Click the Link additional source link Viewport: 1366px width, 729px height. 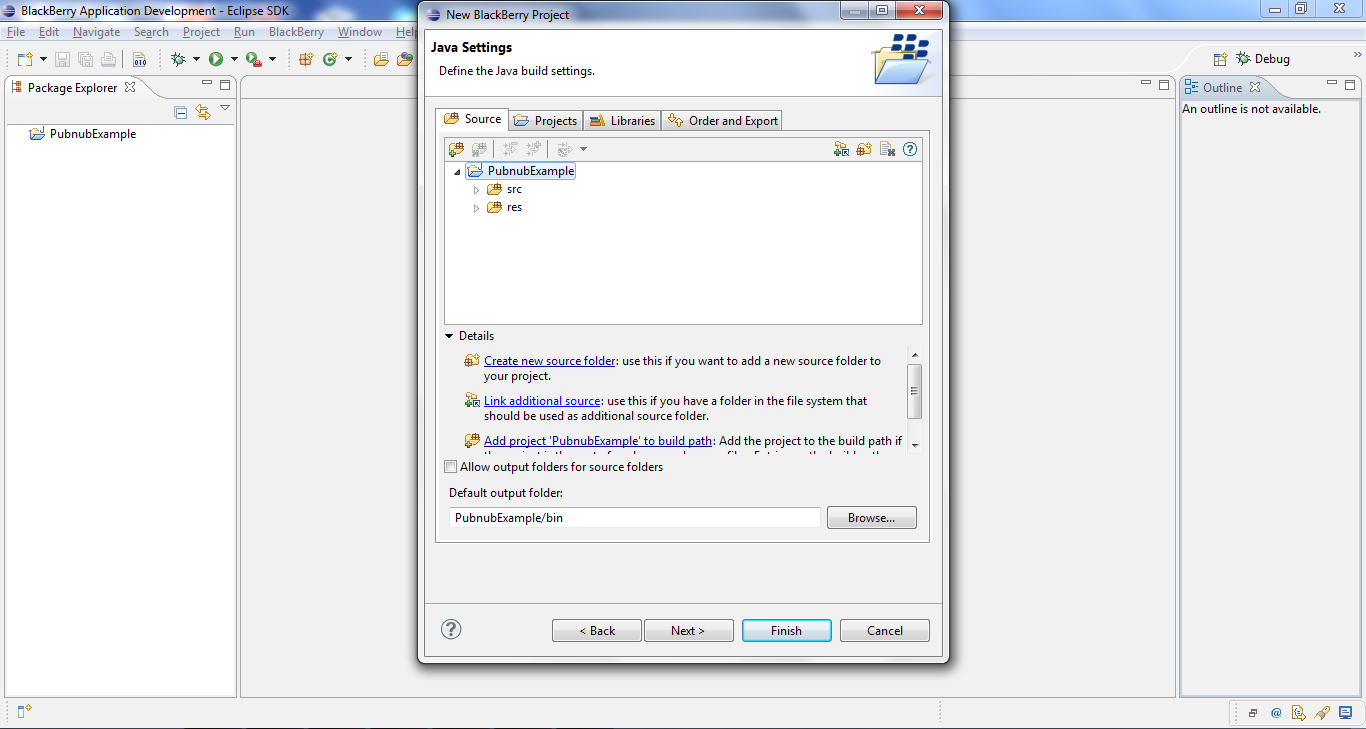[x=542, y=400]
